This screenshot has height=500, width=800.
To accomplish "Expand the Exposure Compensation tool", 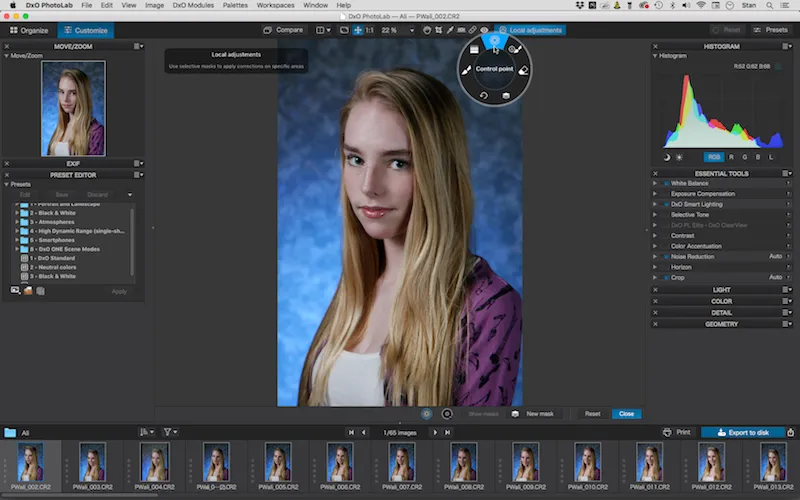I will click(655, 194).
